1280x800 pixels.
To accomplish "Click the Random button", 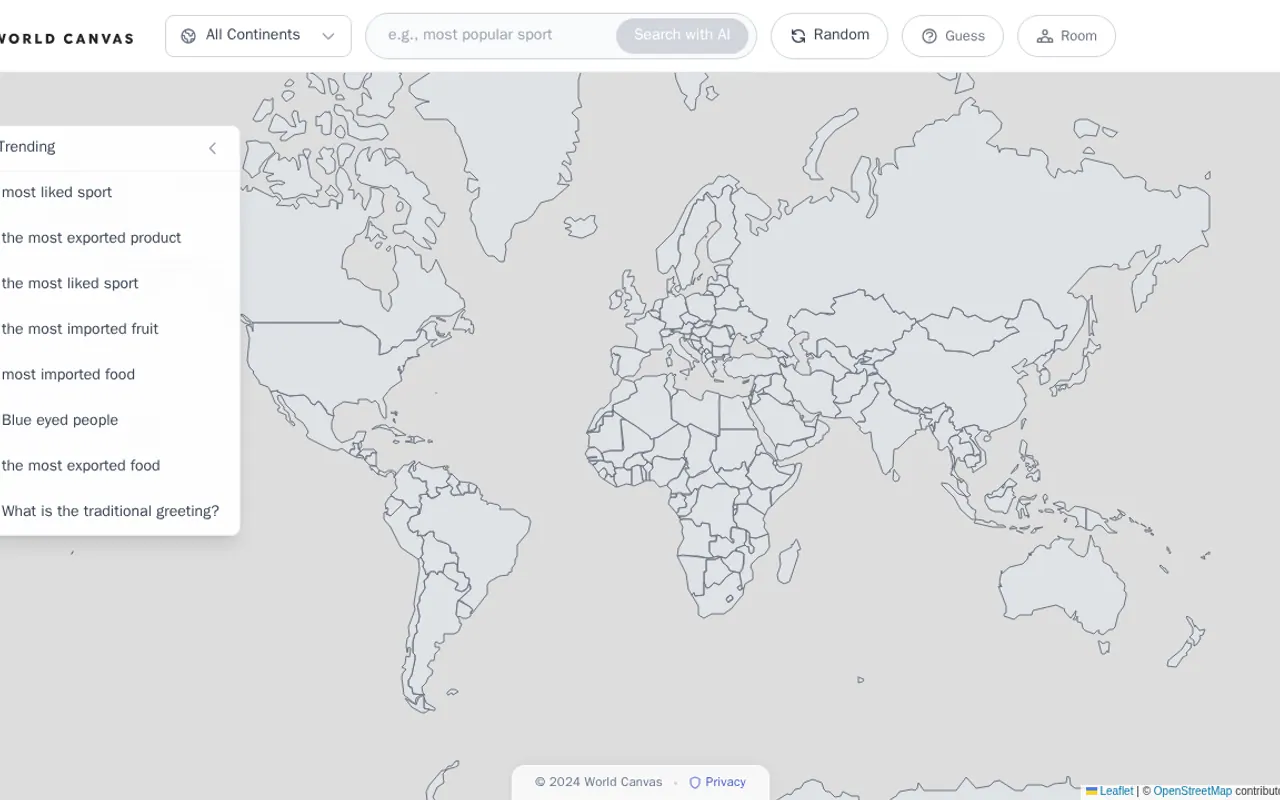I will pos(829,36).
